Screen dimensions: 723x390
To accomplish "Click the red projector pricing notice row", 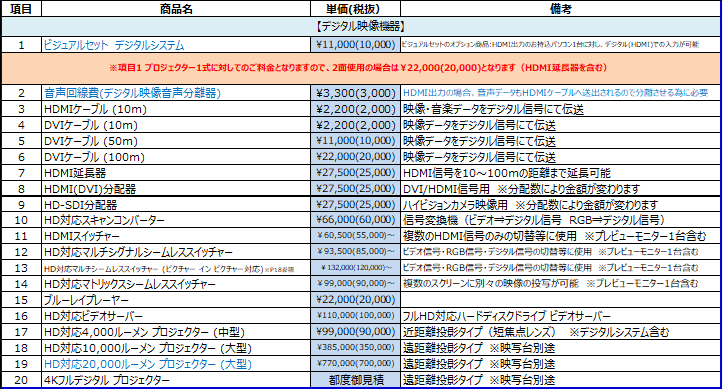I will 361,68.
